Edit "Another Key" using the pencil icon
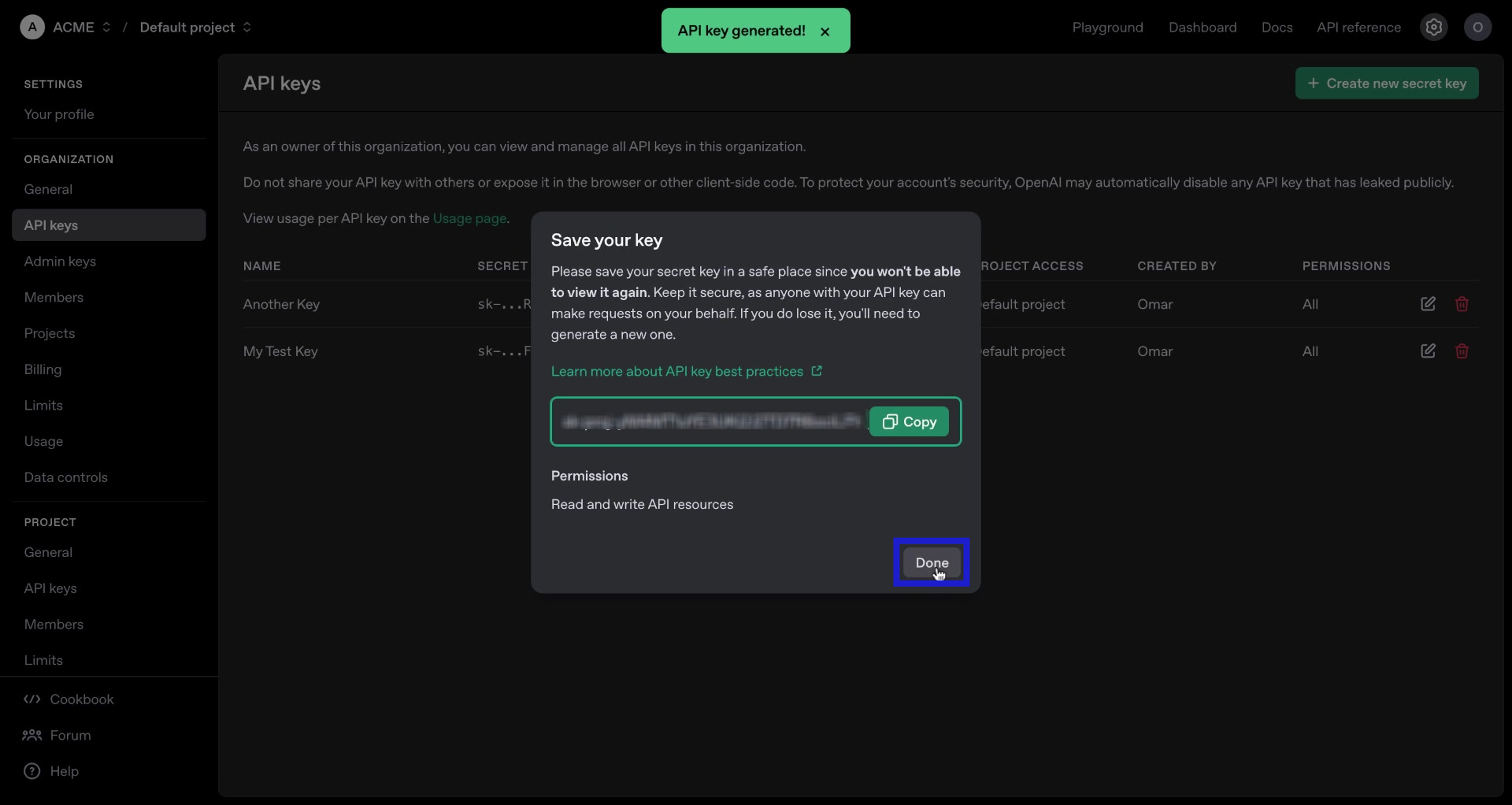The width and height of the screenshot is (1512, 805). (x=1428, y=304)
